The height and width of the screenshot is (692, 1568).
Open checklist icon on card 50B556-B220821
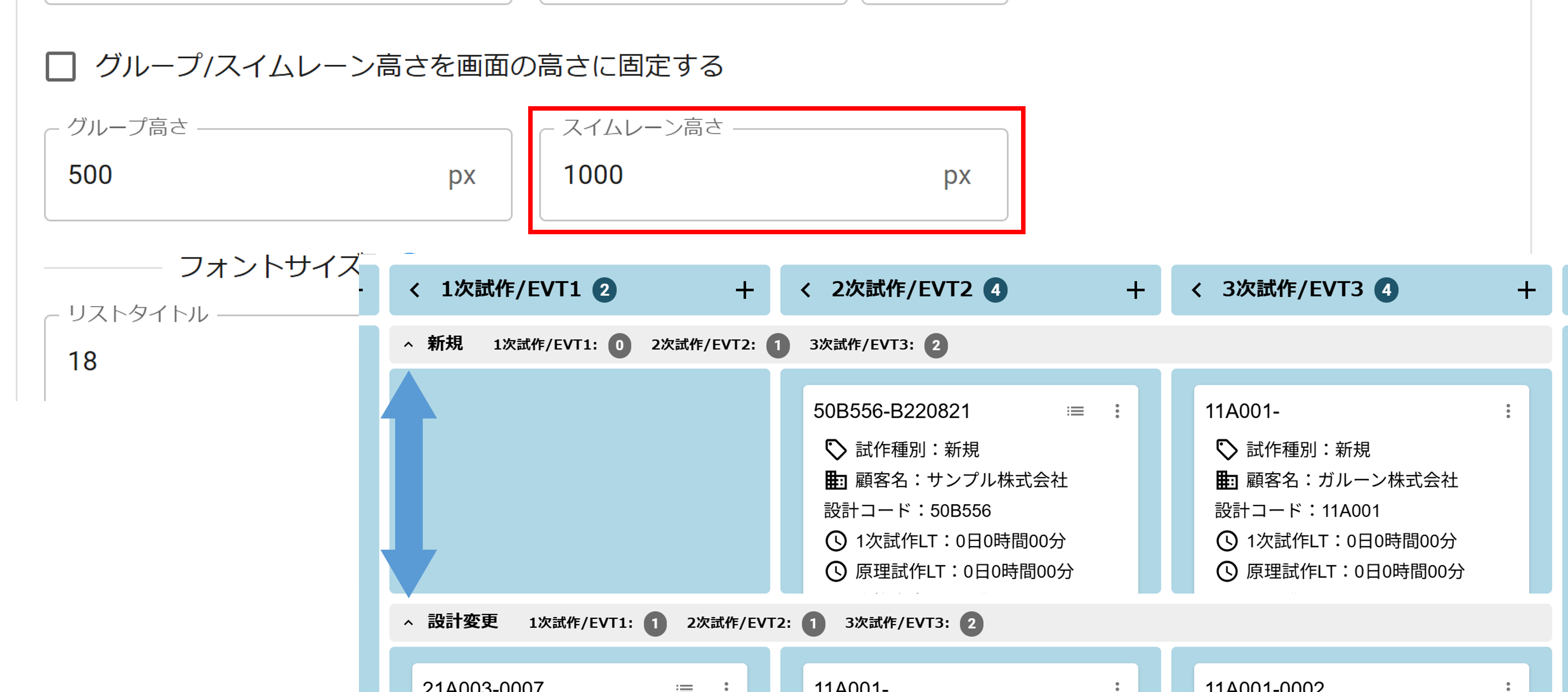pyautogui.click(x=1076, y=411)
